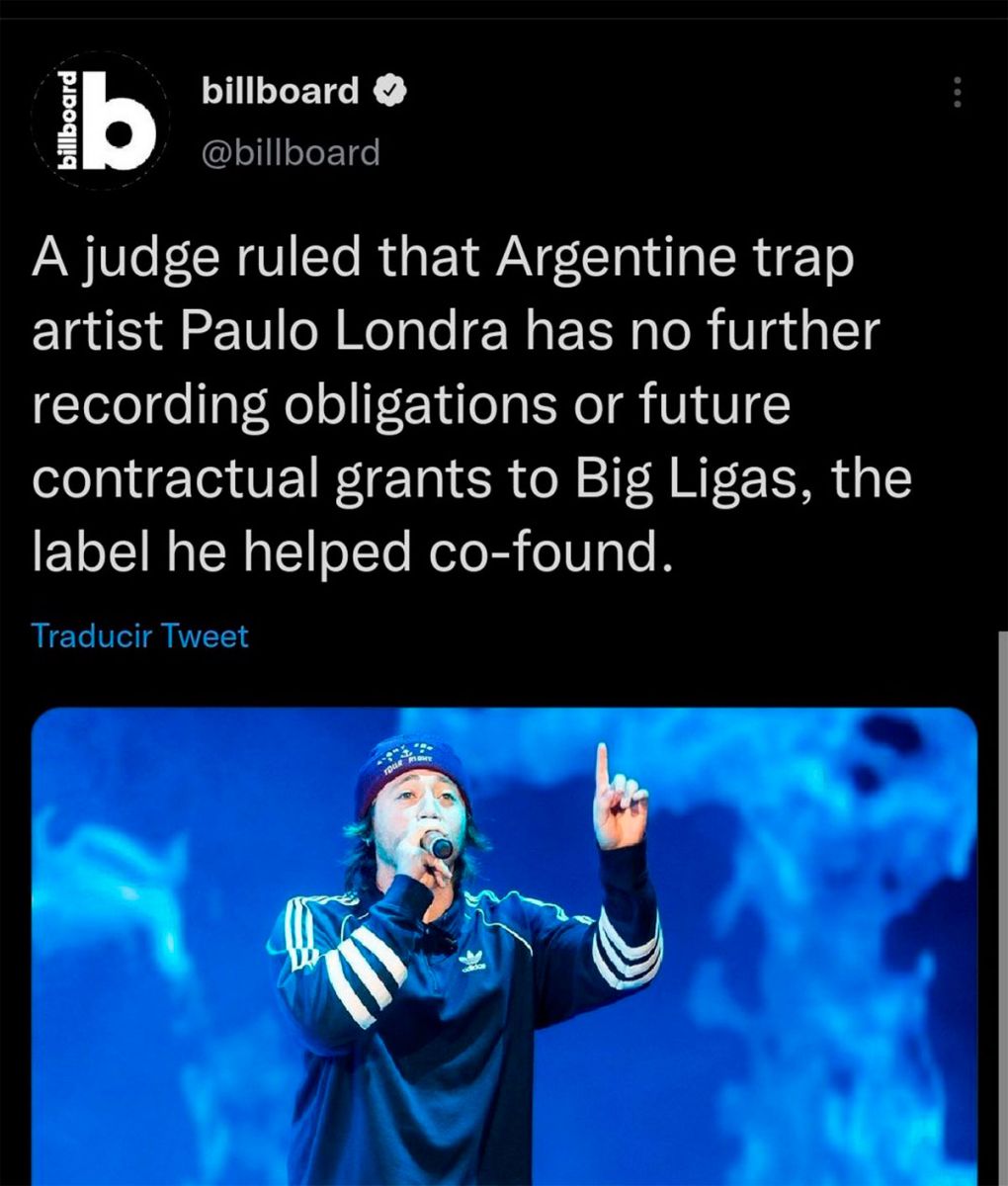Viewport: 1008px width, 1186px height.
Task: Click the microphone held by the singer
Action: (436, 845)
